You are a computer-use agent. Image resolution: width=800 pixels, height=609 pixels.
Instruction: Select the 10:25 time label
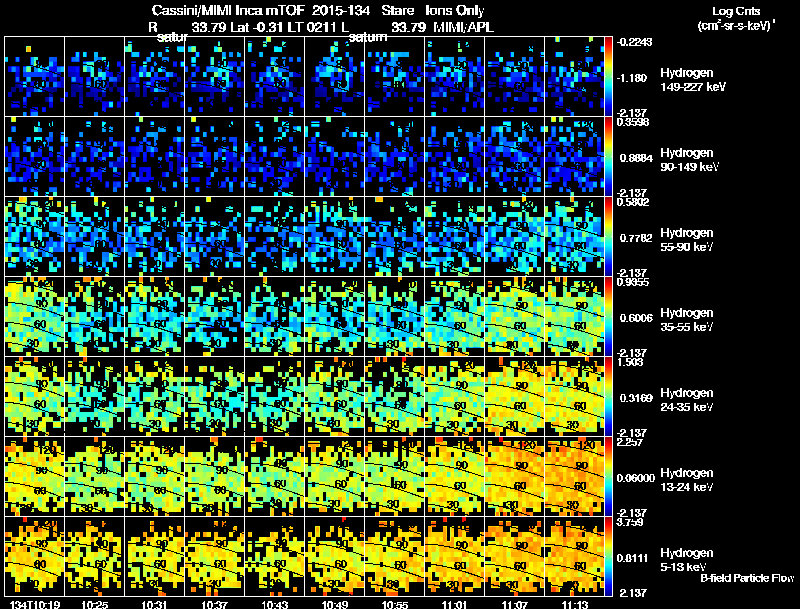click(x=94, y=604)
